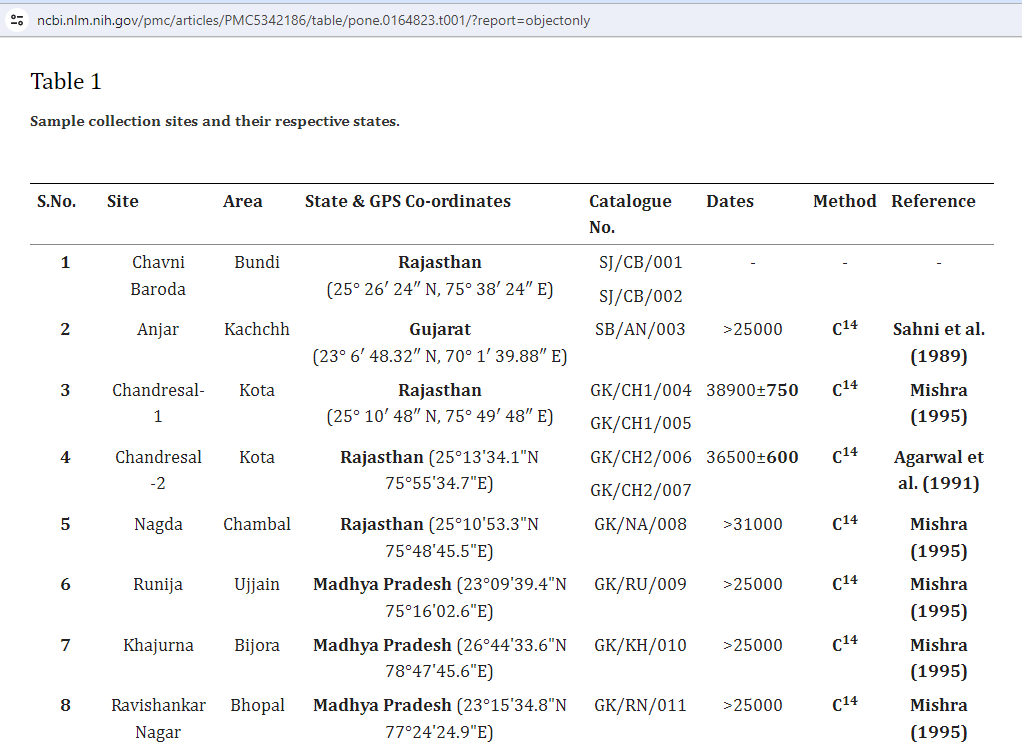1022x749 pixels.
Task: Click catalogue number GK/RU/009
Action: pyautogui.click(x=640, y=584)
